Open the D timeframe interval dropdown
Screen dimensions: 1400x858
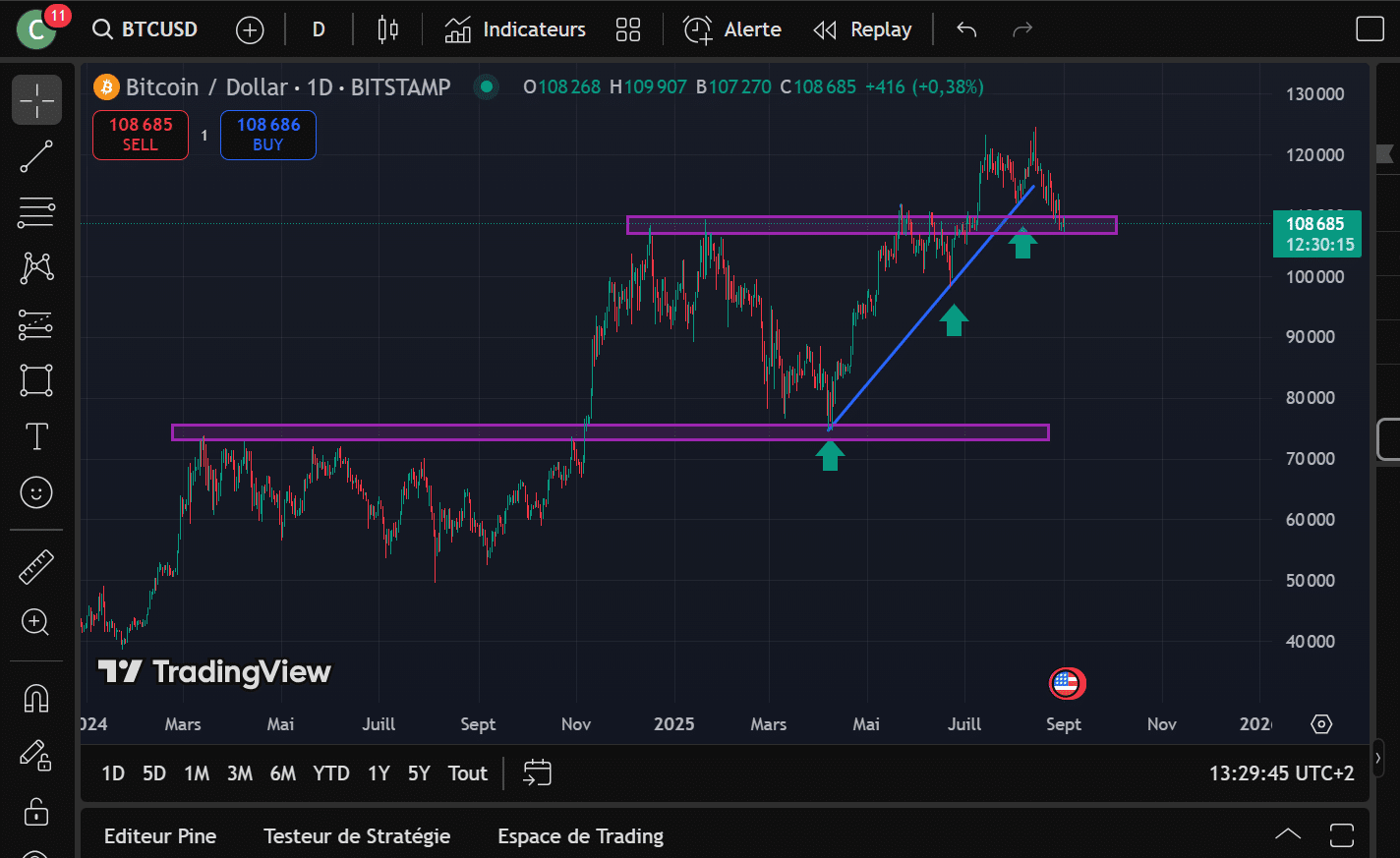tap(319, 29)
